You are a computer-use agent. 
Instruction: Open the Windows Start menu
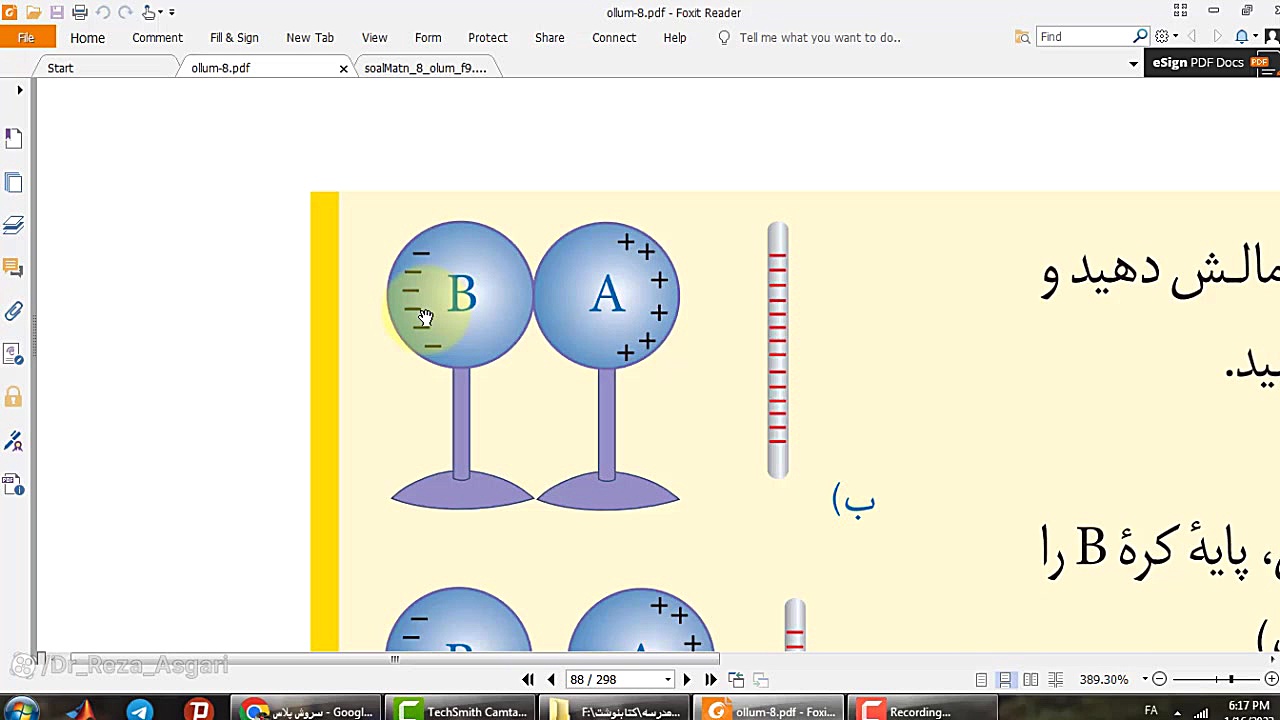tap(20, 711)
